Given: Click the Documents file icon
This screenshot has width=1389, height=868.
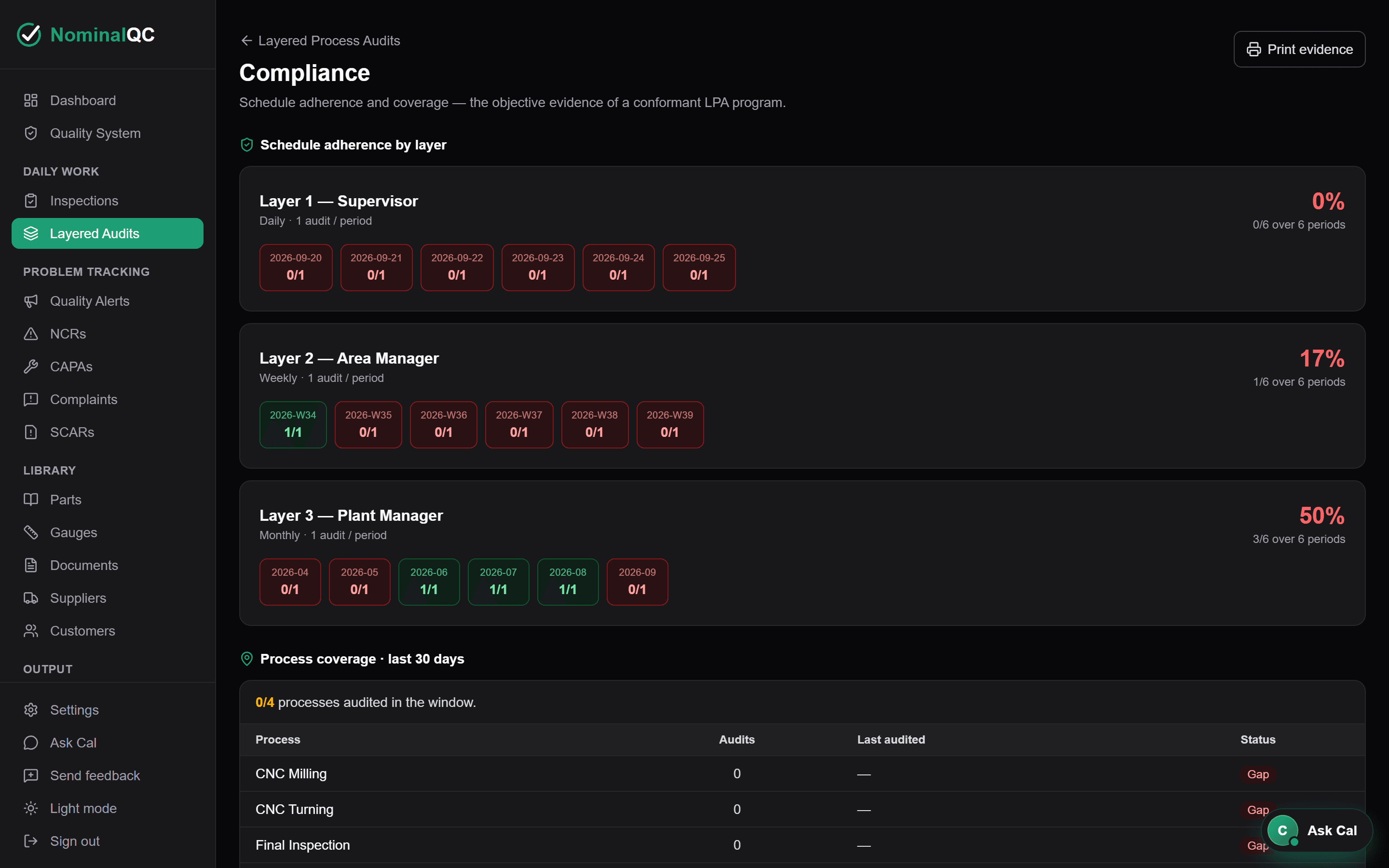Looking at the screenshot, I should [x=31, y=566].
